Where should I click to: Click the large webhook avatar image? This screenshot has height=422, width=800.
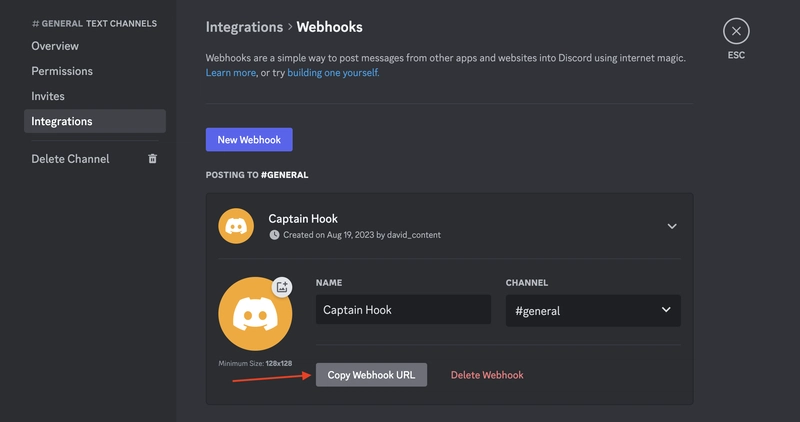point(255,314)
